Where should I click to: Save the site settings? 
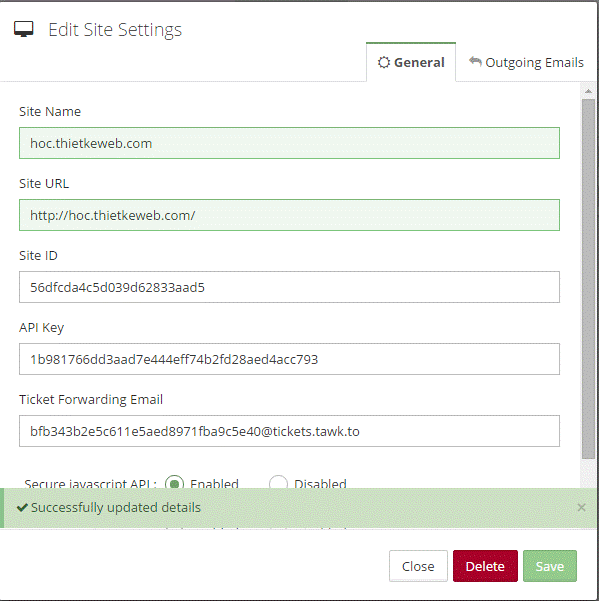pyautogui.click(x=550, y=566)
